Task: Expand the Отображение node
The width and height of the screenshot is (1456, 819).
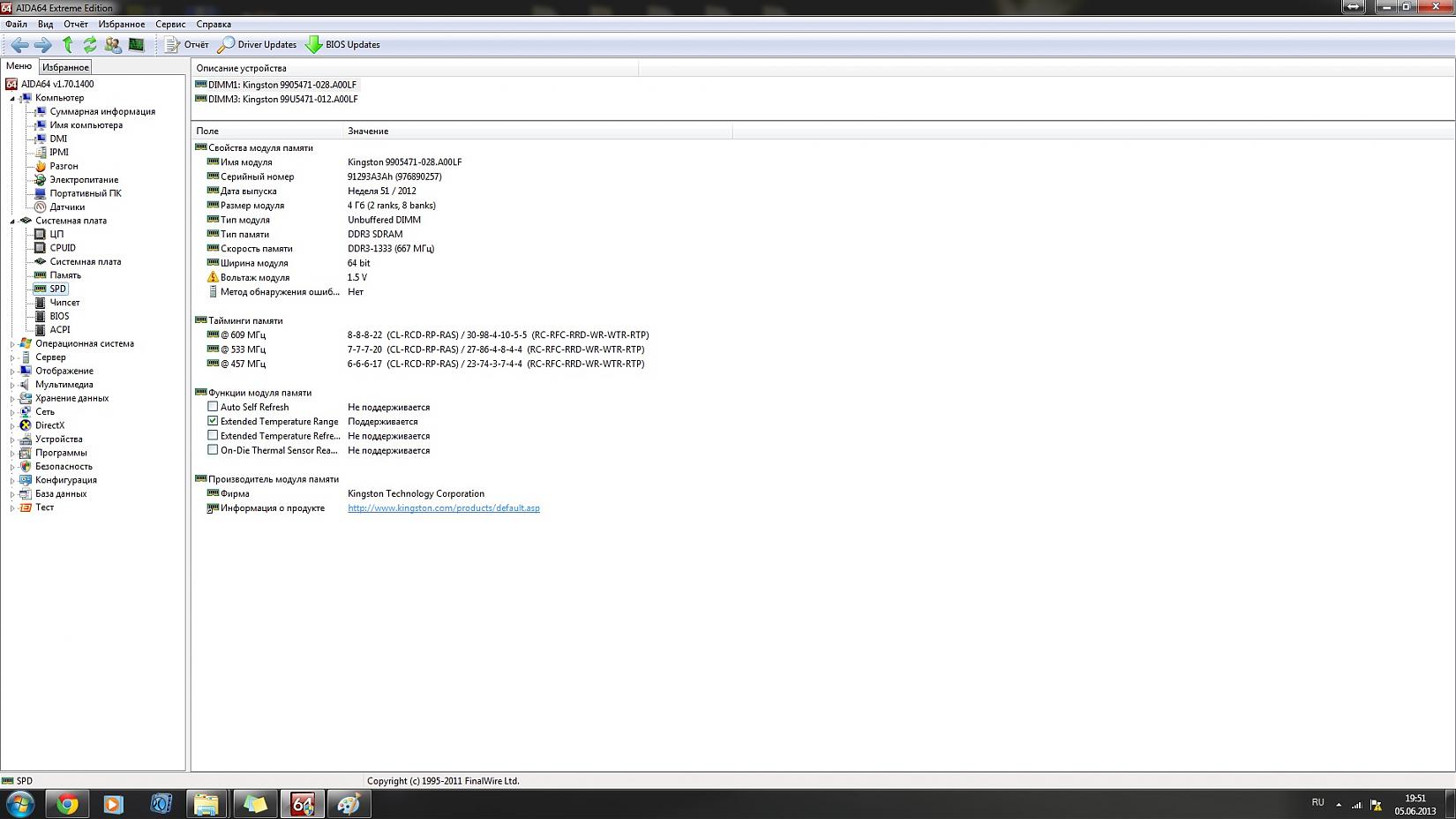Action: (x=12, y=372)
